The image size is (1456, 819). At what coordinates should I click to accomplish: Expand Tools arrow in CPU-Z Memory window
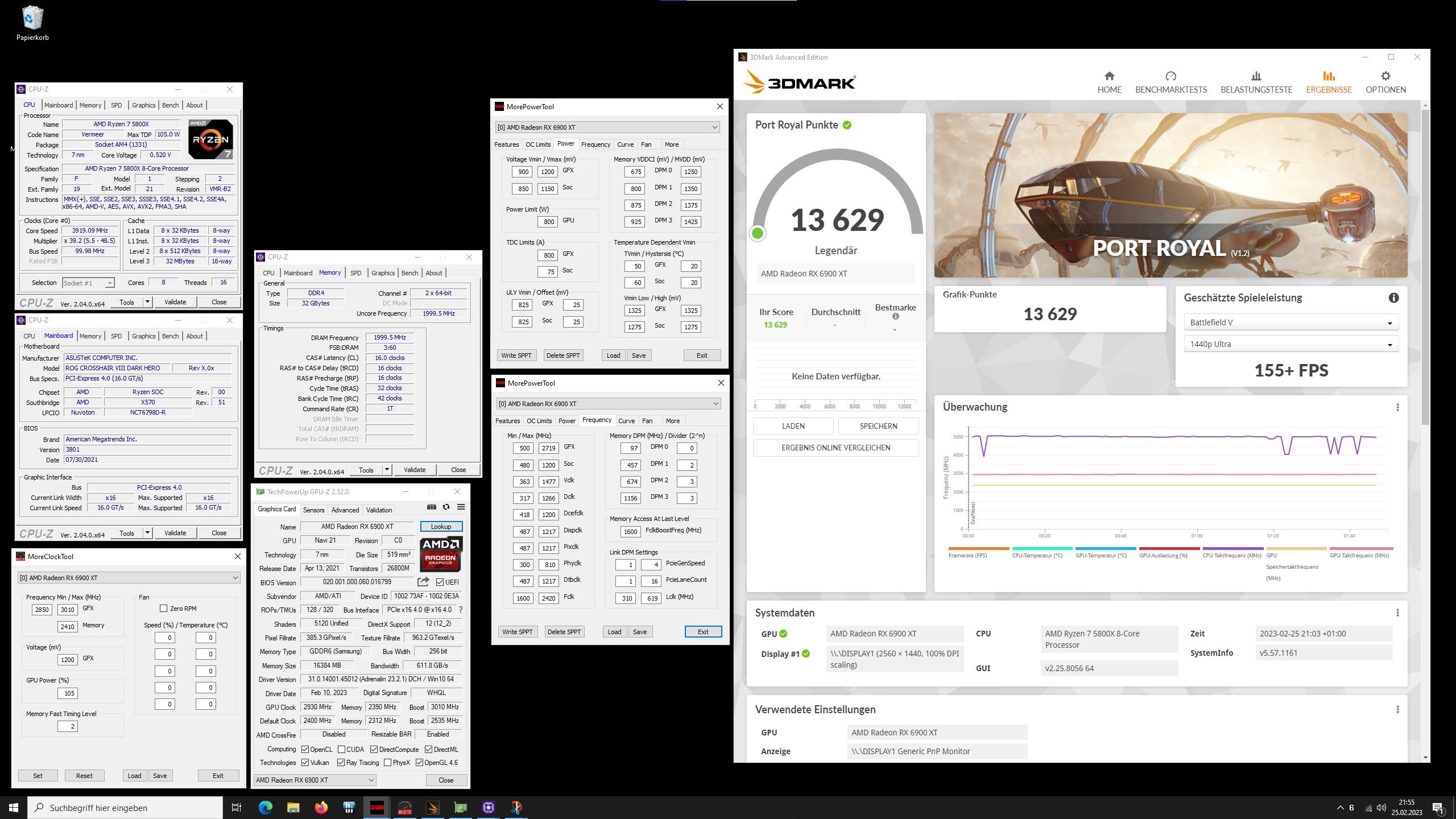coord(387,470)
